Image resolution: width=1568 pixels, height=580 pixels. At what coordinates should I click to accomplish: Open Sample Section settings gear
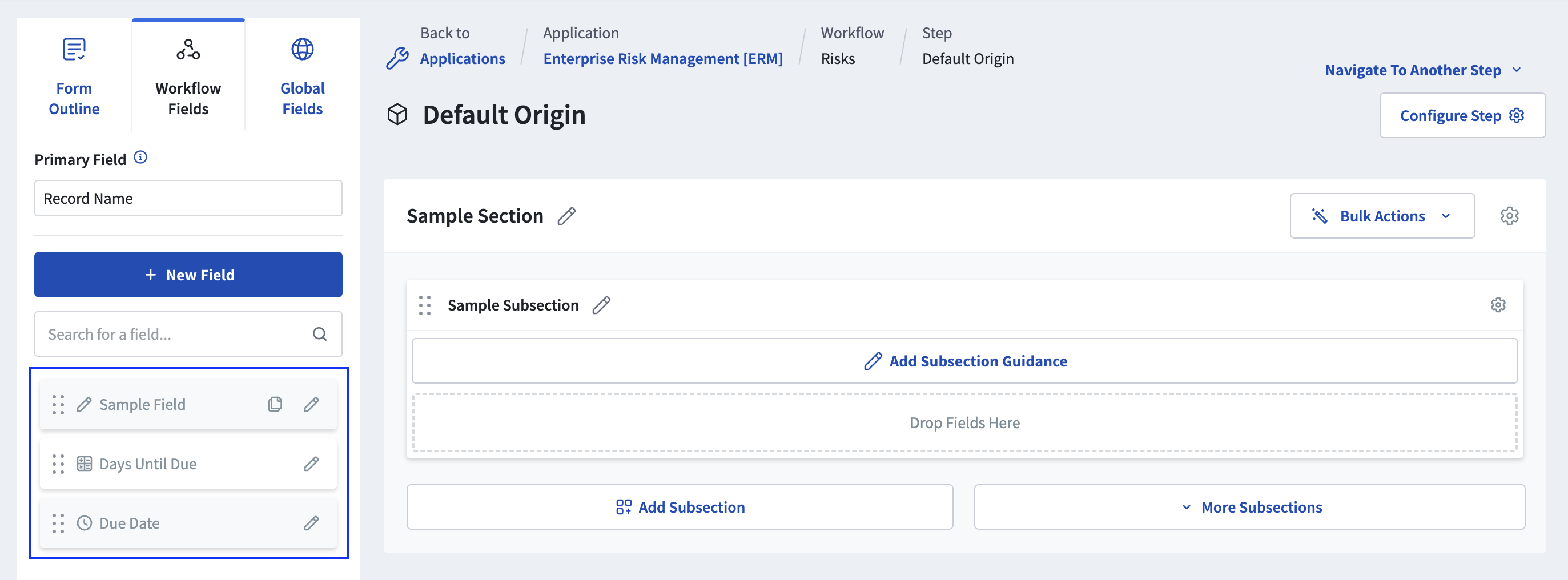point(1510,215)
